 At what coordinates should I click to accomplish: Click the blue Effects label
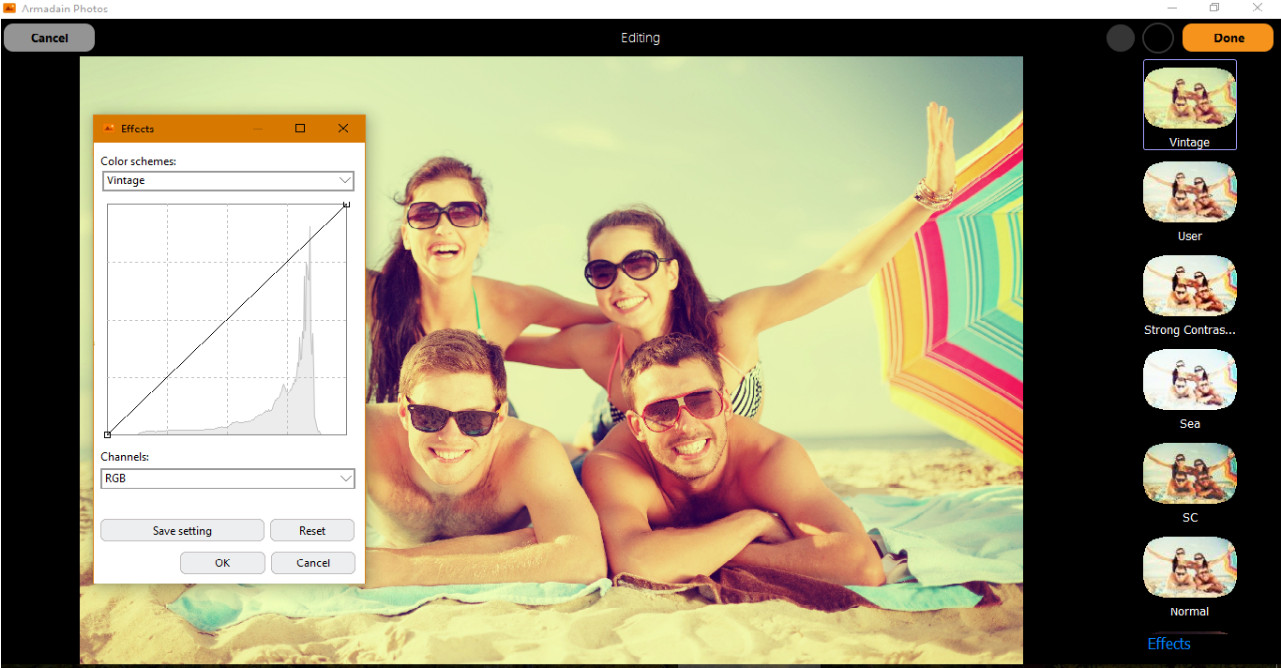pyautogui.click(x=1169, y=644)
